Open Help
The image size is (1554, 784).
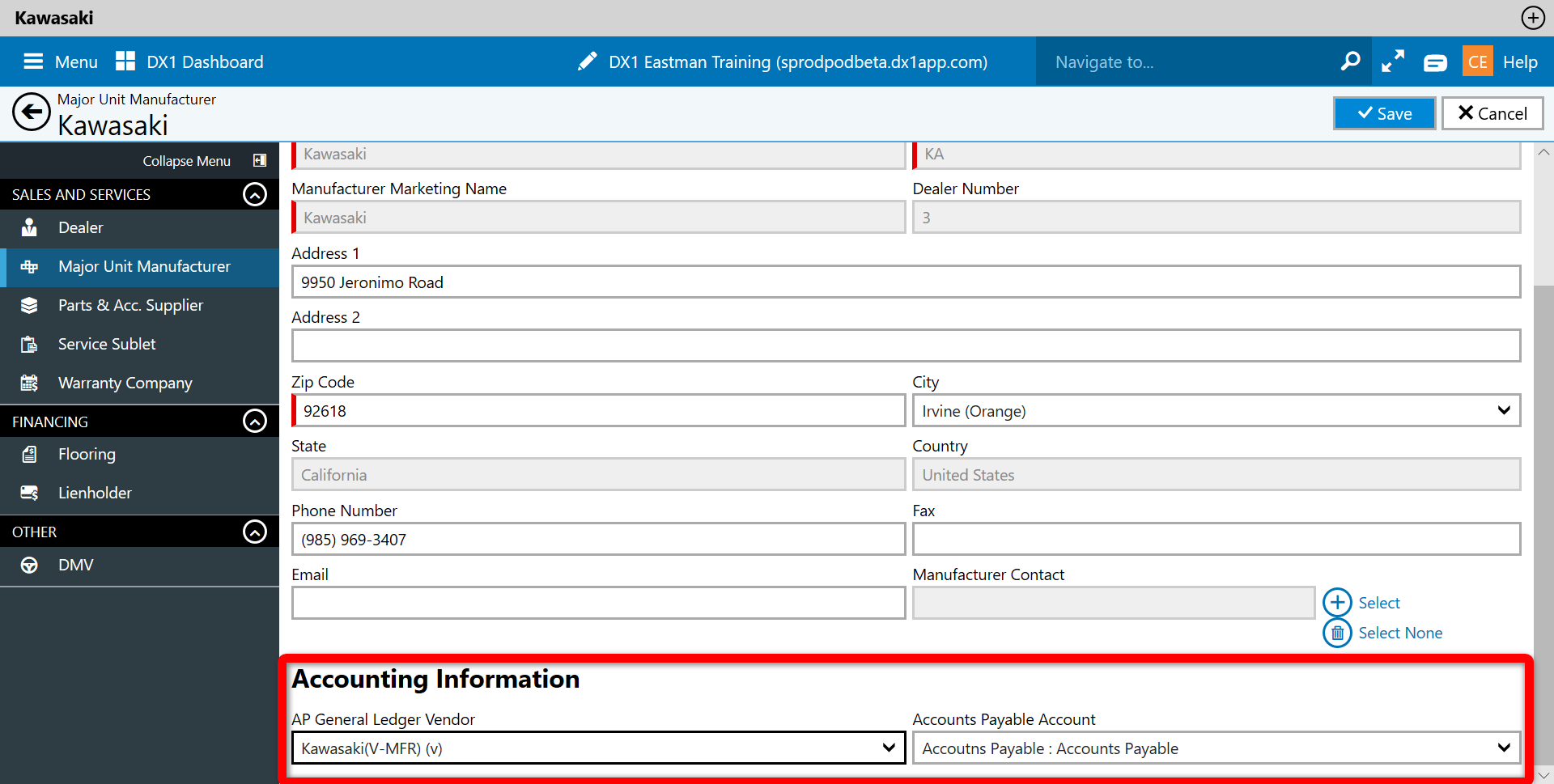pos(1520,61)
